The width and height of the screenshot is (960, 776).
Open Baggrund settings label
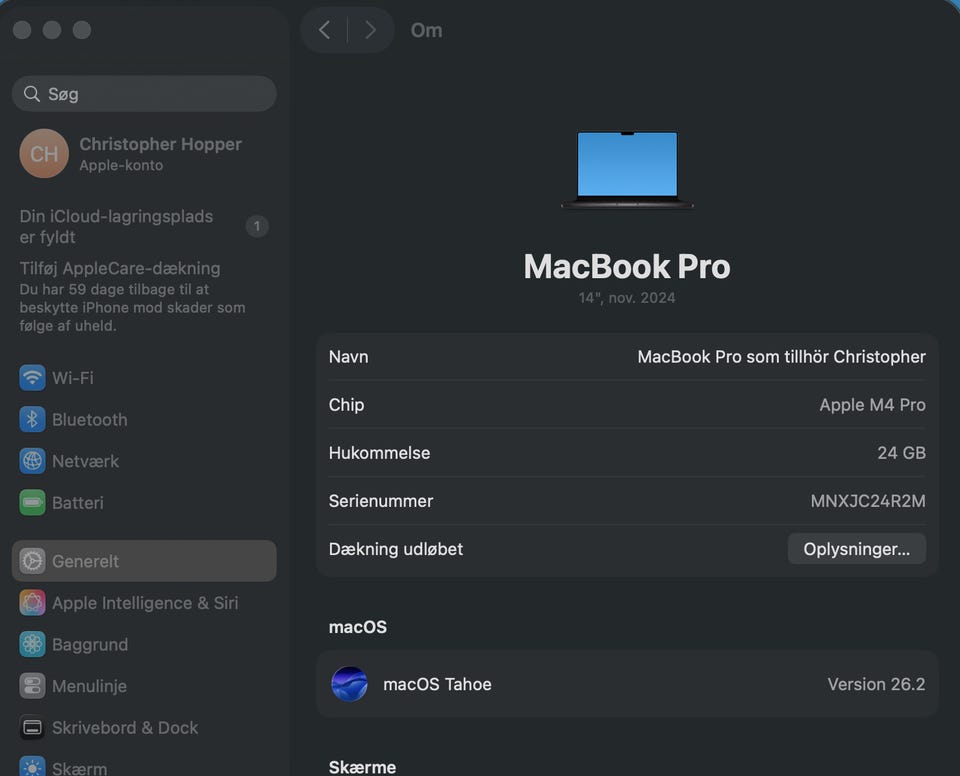pyautogui.click(x=90, y=644)
